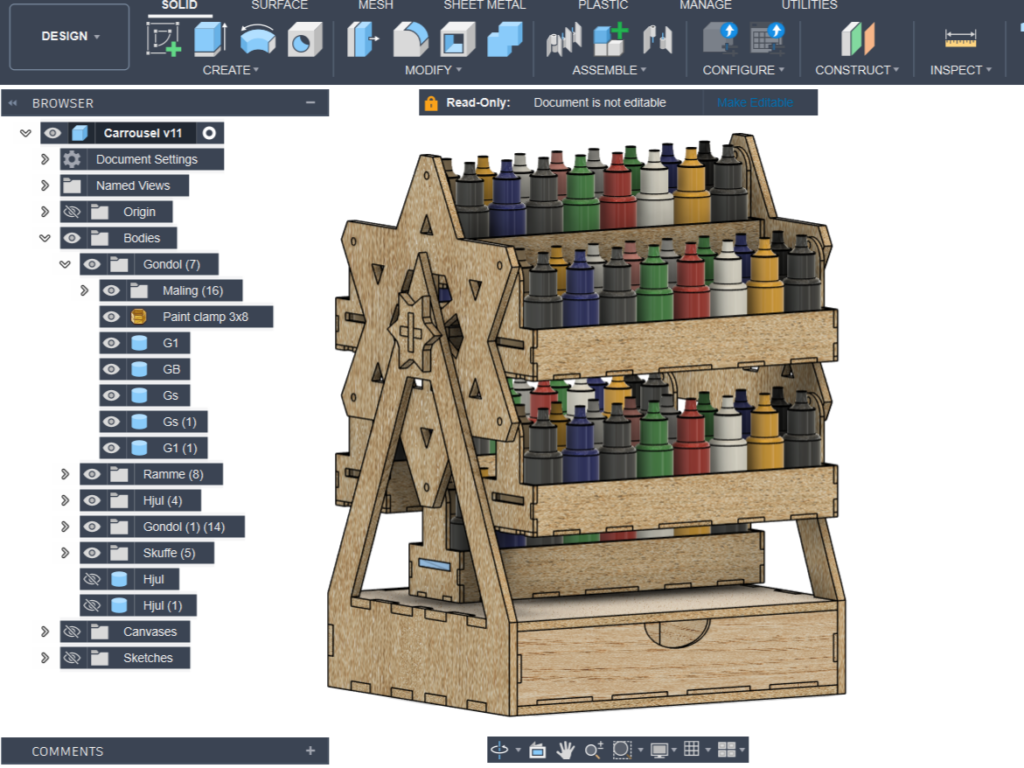Click the Extrude tool icon
The width and height of the screenshot is (1024, 768).
pos(209,39)
